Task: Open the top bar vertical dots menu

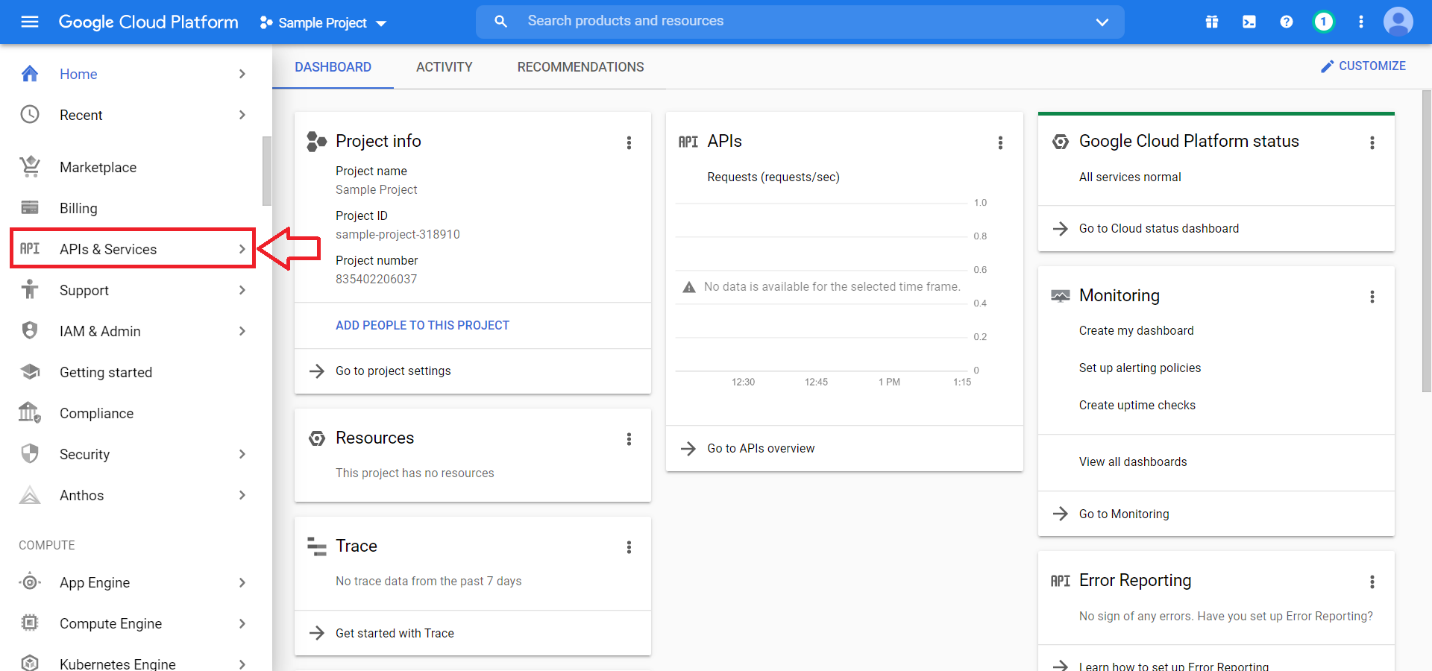Action: (x=1361, y=21)
